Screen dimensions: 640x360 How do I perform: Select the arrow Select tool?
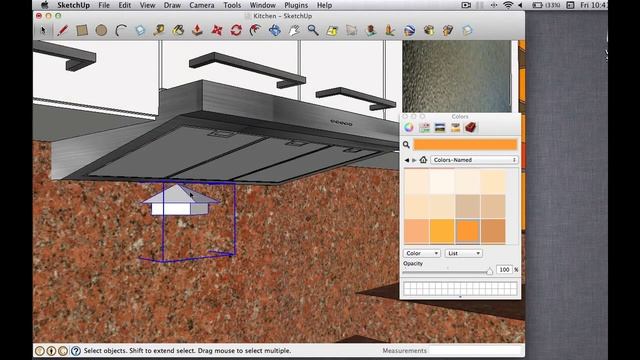pyautogui.click(x=43, y=30)
